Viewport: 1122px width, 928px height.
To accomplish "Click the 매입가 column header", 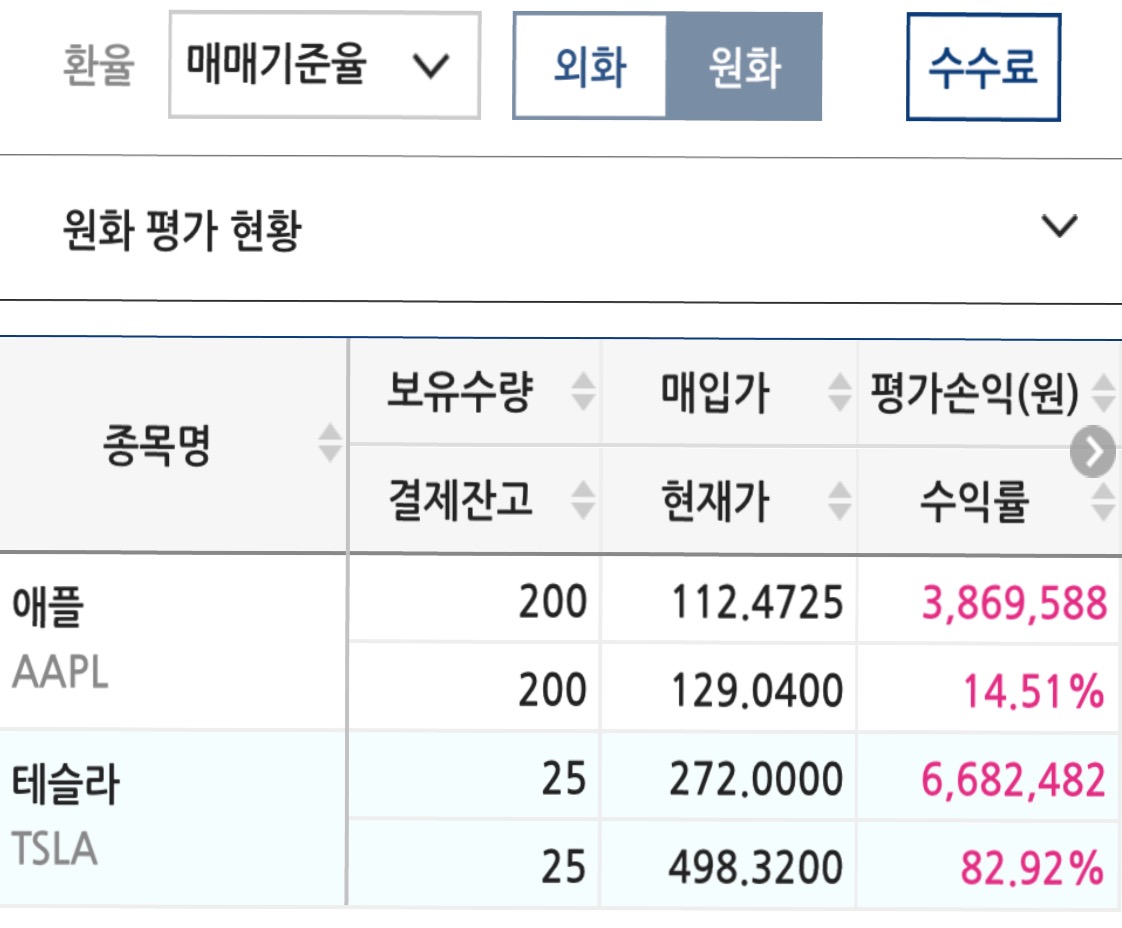I will [715, 392].
